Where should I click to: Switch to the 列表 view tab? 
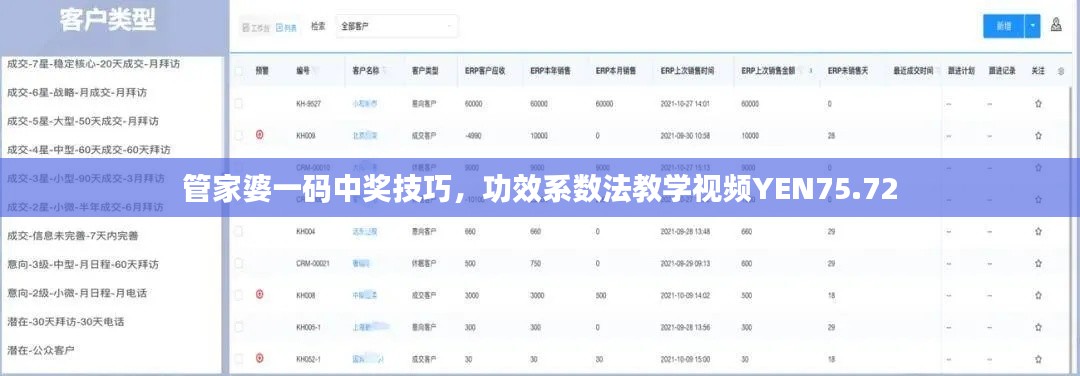click(287, 28)
